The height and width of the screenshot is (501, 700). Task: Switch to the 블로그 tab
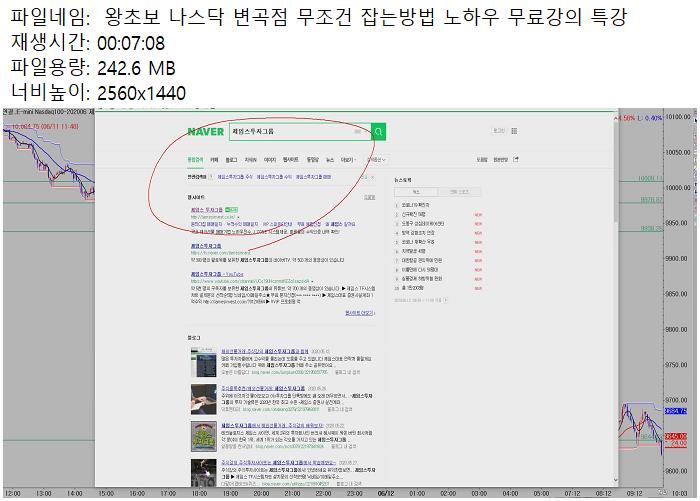click(231, 159)
